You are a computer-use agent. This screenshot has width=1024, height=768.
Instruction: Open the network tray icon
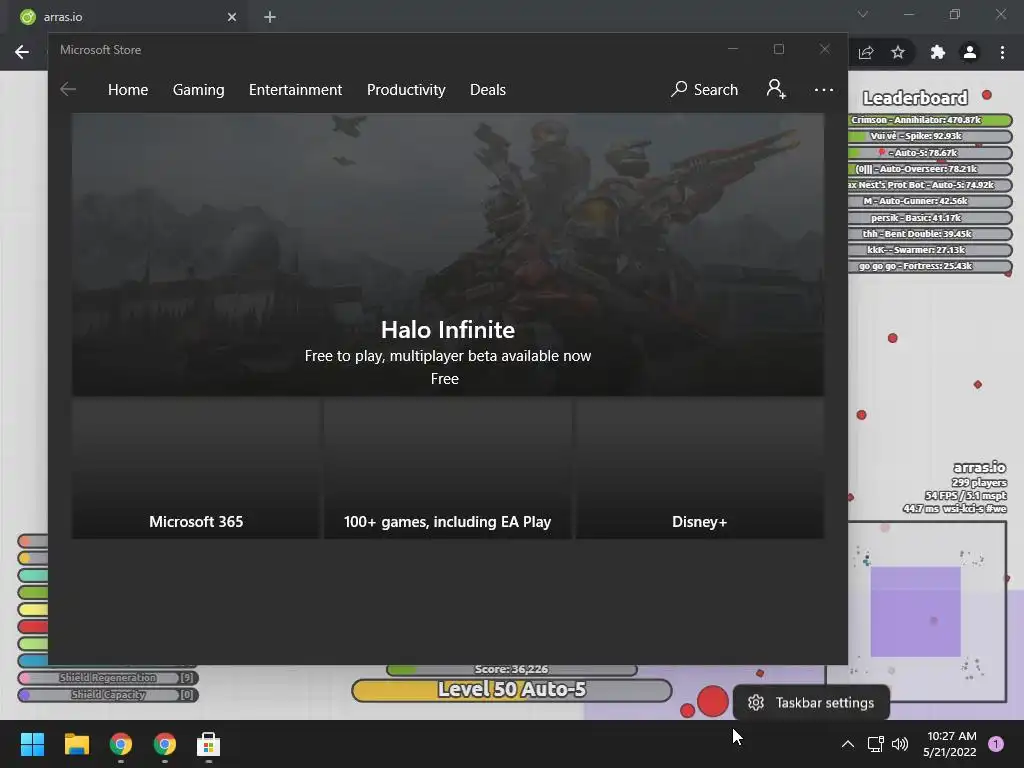click(875, 744)
